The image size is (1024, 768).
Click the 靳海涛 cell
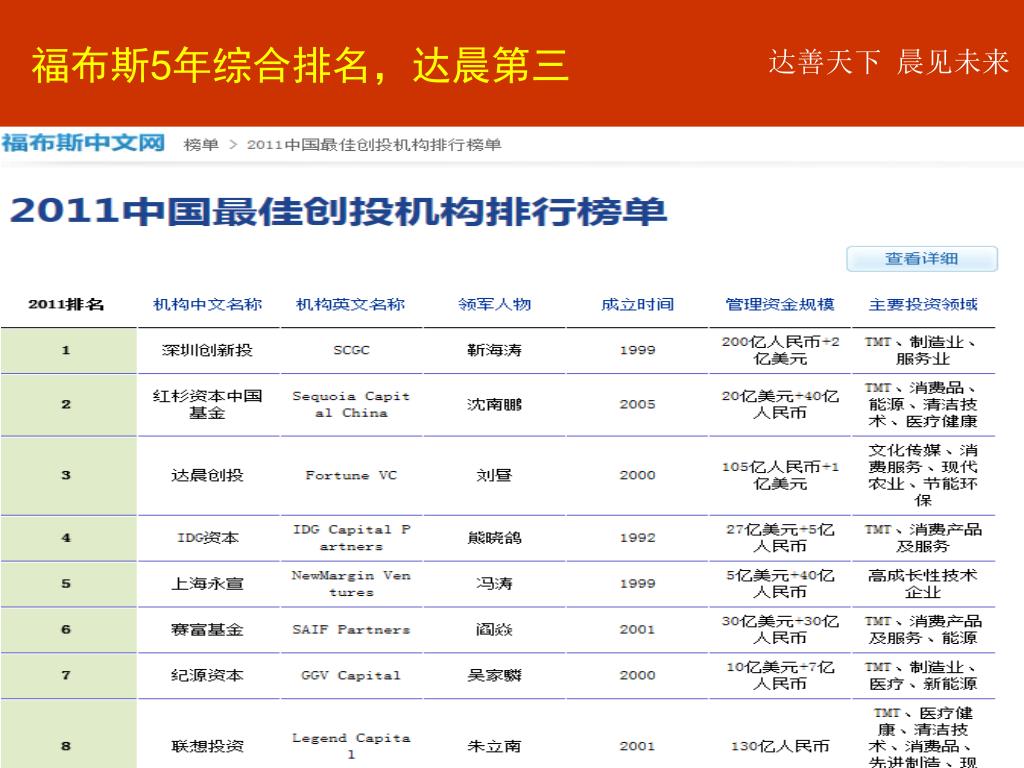coord(494,350)
